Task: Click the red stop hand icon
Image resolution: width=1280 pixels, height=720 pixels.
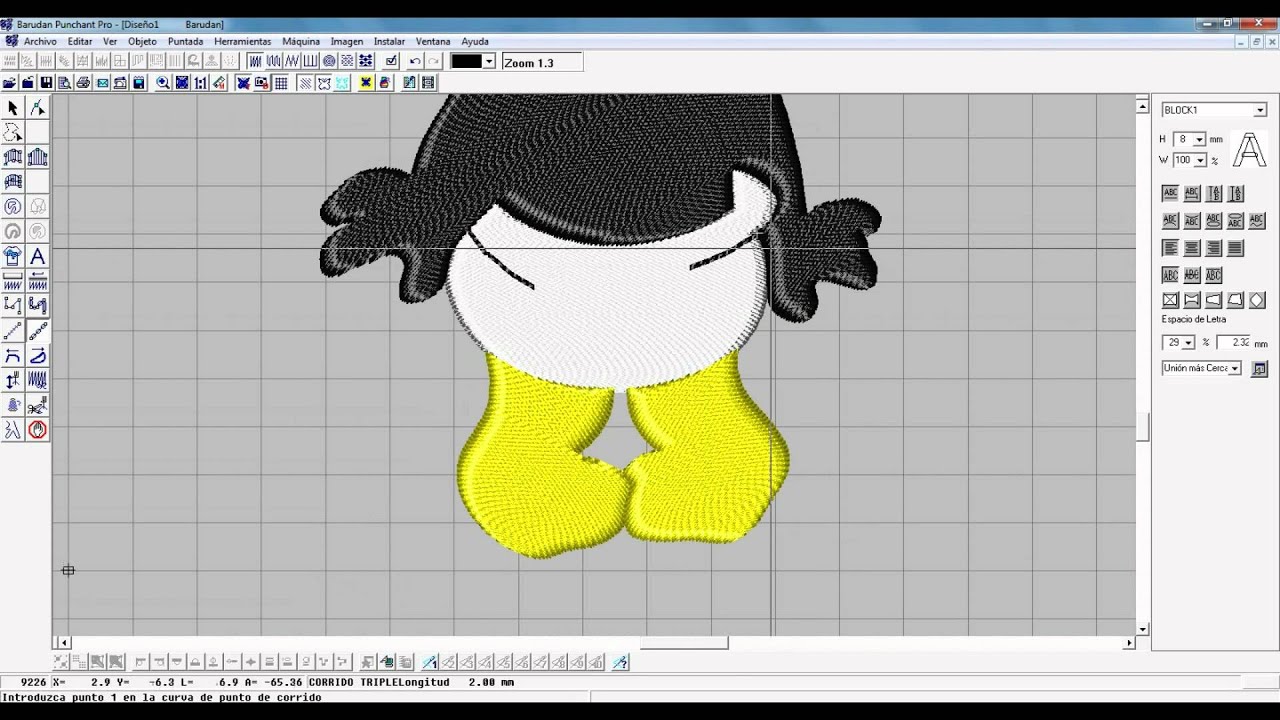Action: (x=37, y=430)
